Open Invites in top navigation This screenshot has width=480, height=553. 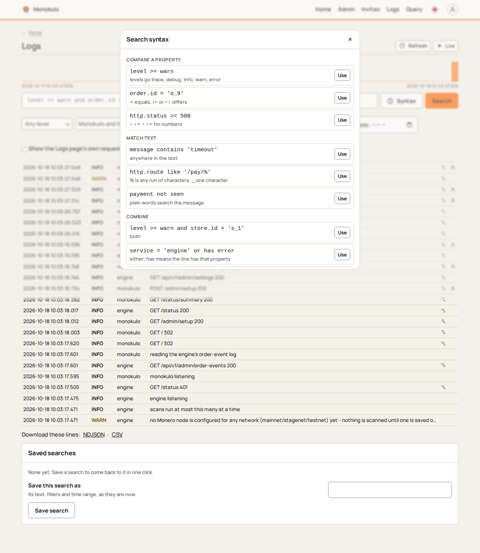click(x=370, y=10)
